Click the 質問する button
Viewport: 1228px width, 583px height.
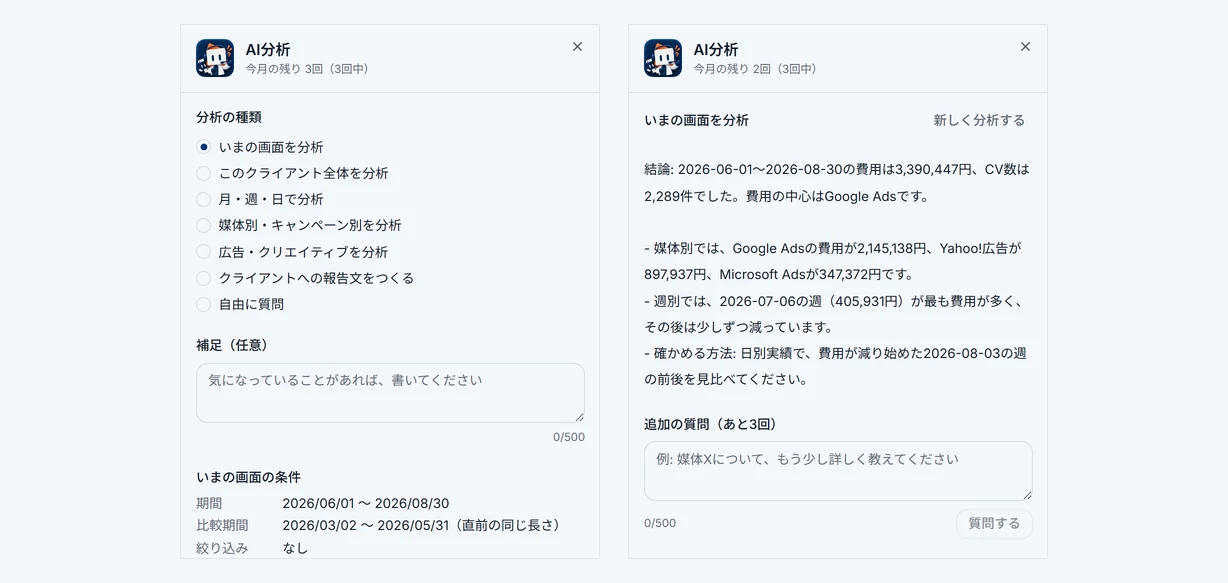click(x=994, y=523)
